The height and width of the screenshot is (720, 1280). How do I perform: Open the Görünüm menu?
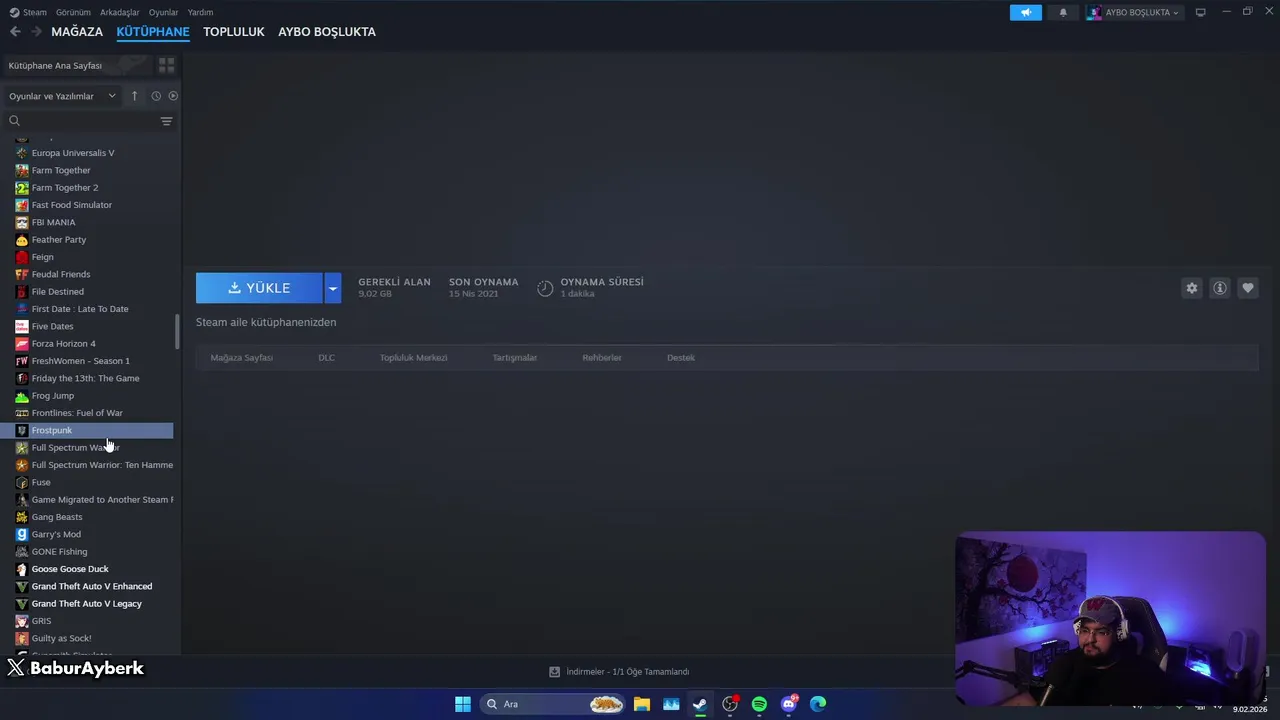73,12
